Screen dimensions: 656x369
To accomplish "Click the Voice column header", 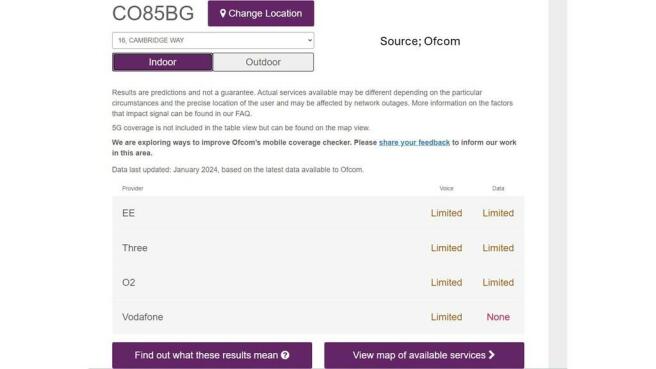I will pos(446,188).
